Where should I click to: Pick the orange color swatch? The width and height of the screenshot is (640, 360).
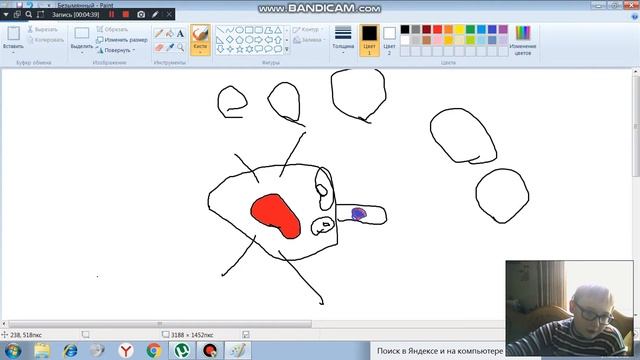coord(448,29)
